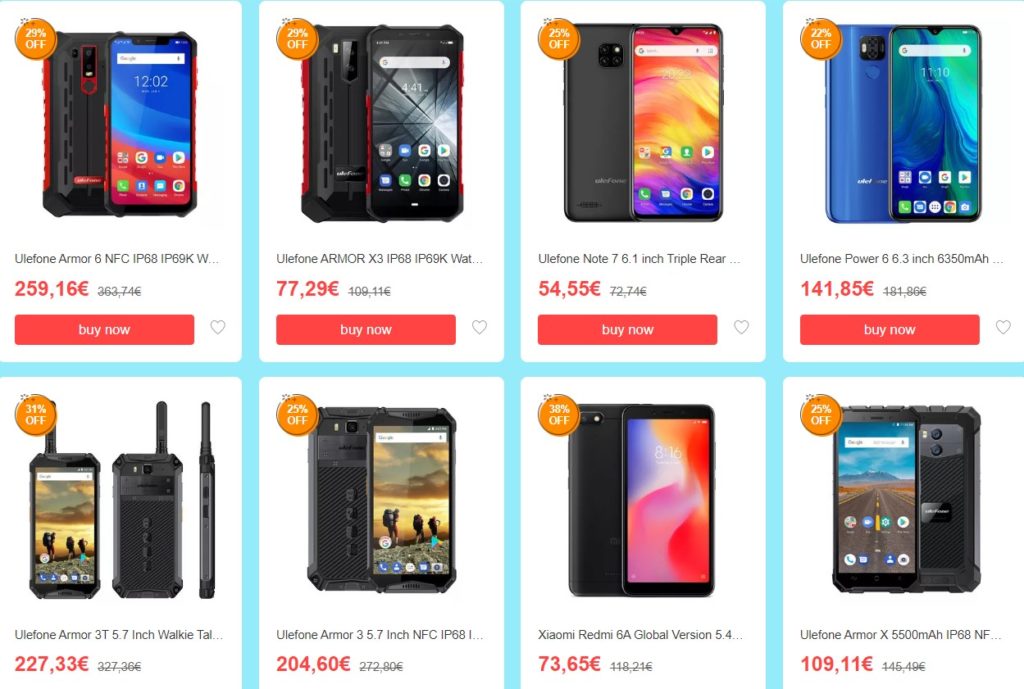The image size is (1024, 689).
Task: View the Ulefone Armor 3T walkie talkie image
Action: coord(122,500)
